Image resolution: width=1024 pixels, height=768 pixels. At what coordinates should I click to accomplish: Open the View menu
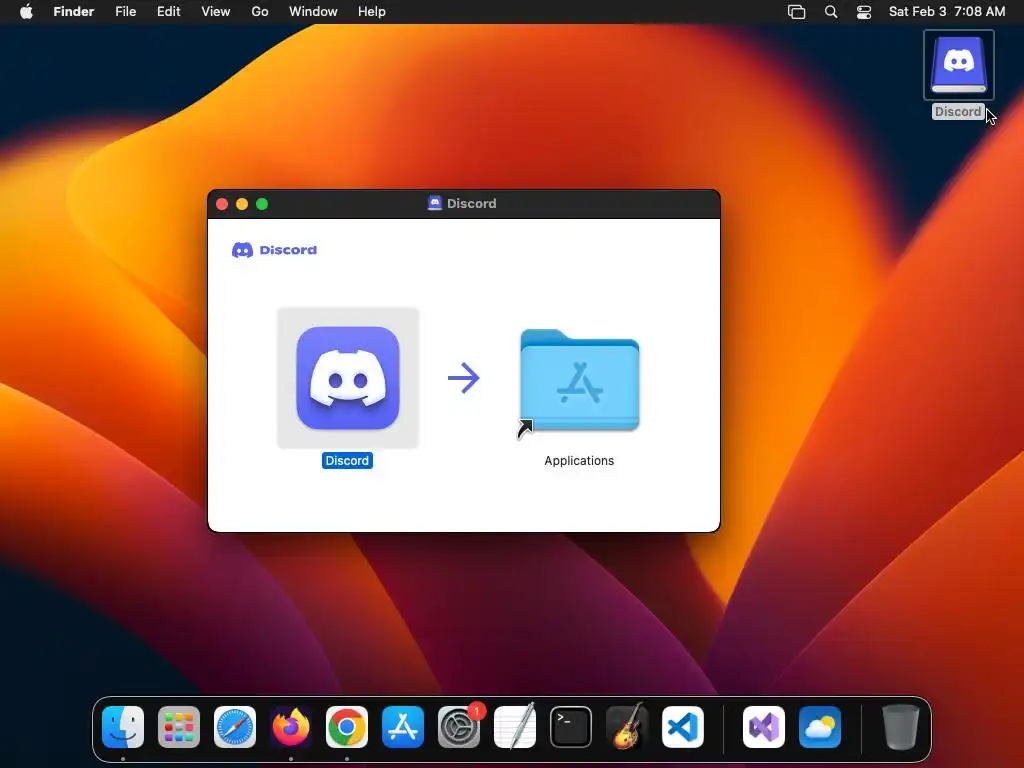coord(216,12)
